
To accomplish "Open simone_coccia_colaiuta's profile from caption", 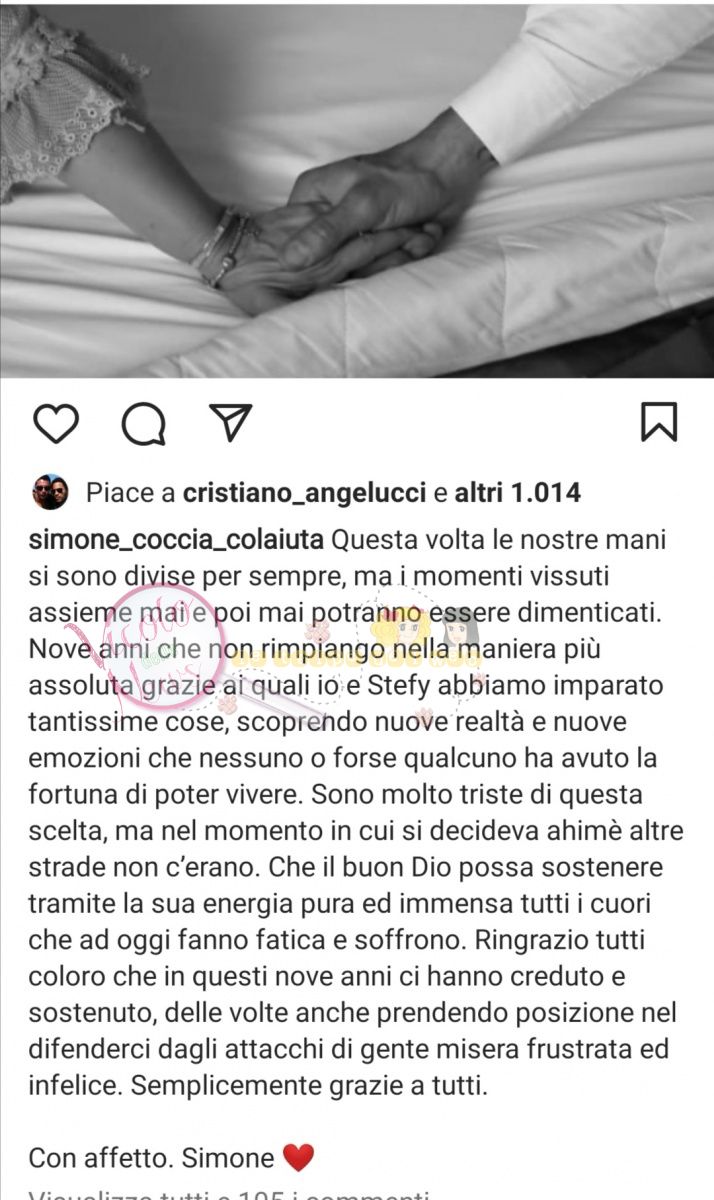I will [176, 541].
